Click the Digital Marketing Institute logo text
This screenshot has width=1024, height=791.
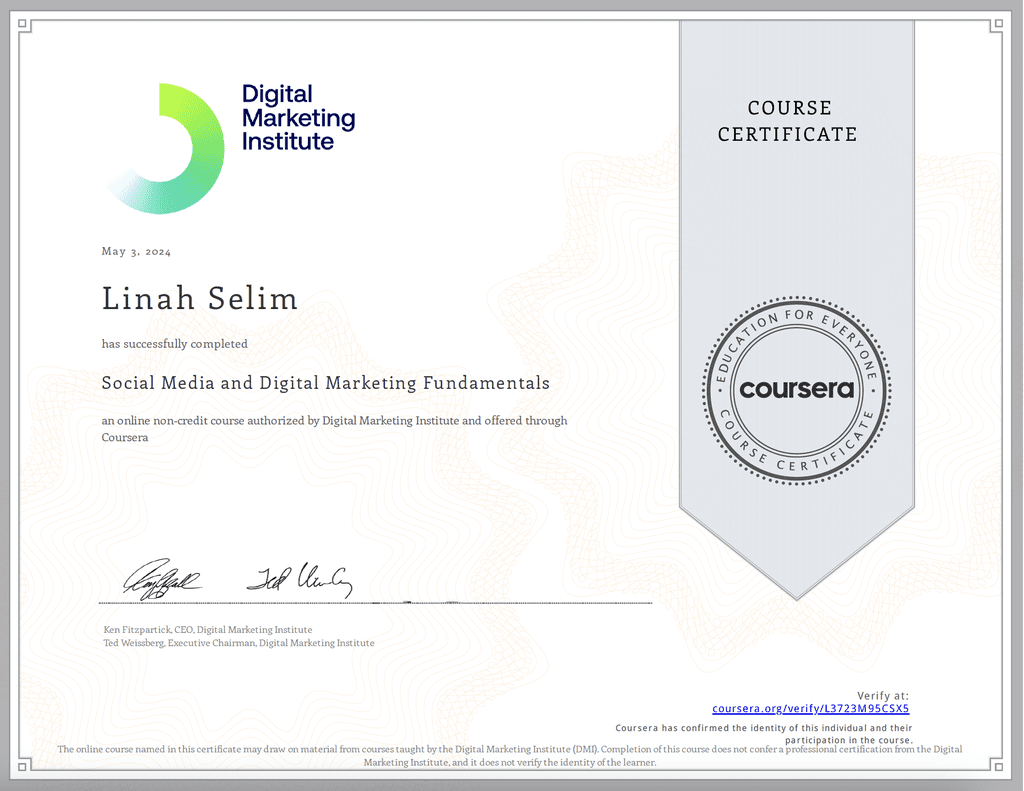[298, 118]
